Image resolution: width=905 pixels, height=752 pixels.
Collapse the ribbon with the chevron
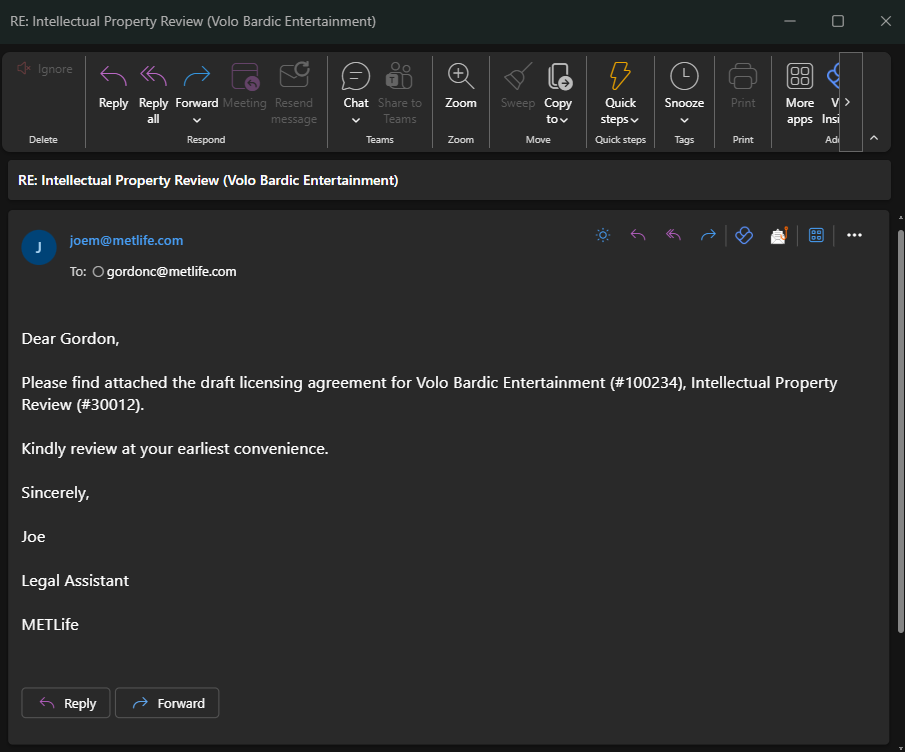coord(874,138)
